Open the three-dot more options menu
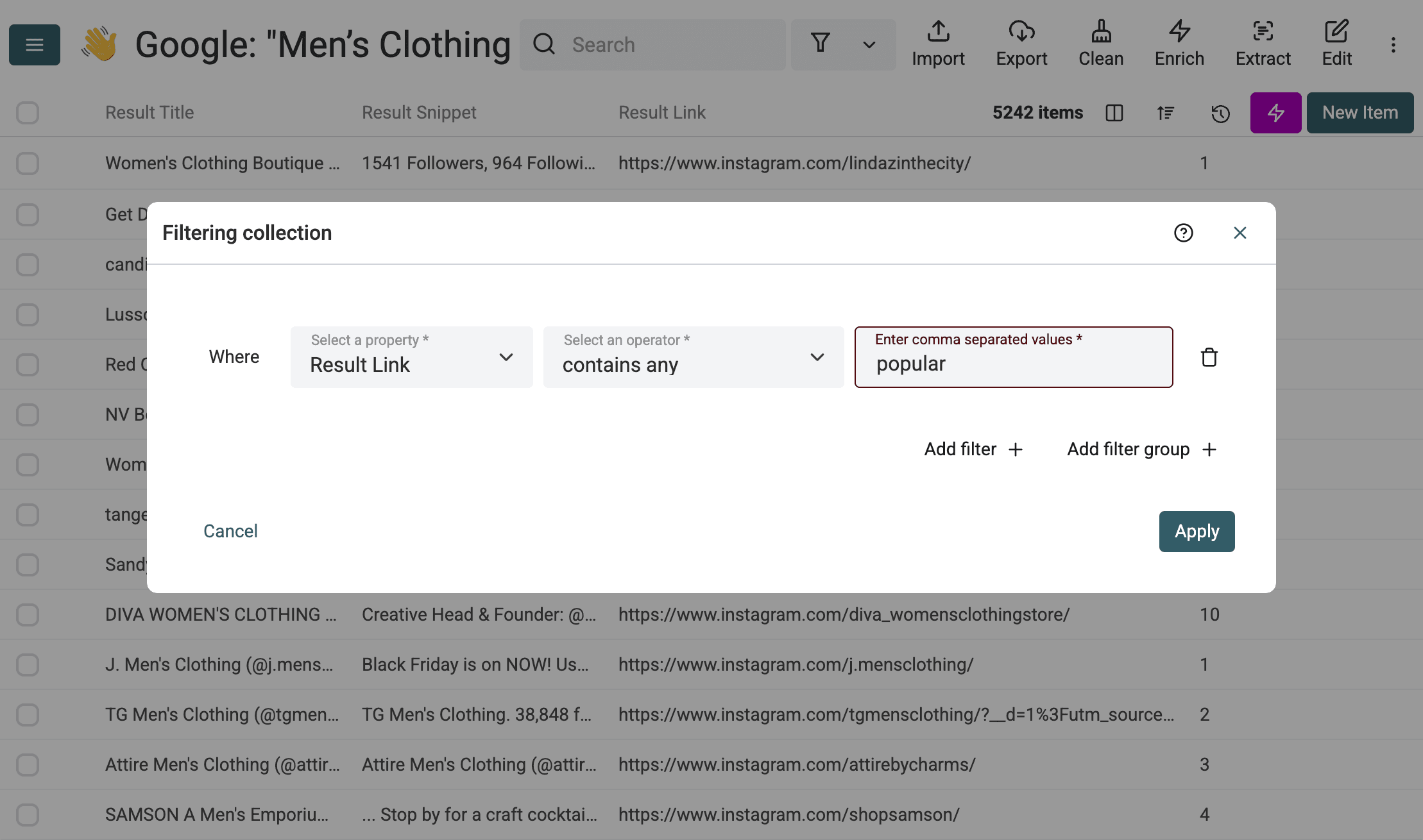Viewport: 1423px width, 840px height. pos(1393,45)
